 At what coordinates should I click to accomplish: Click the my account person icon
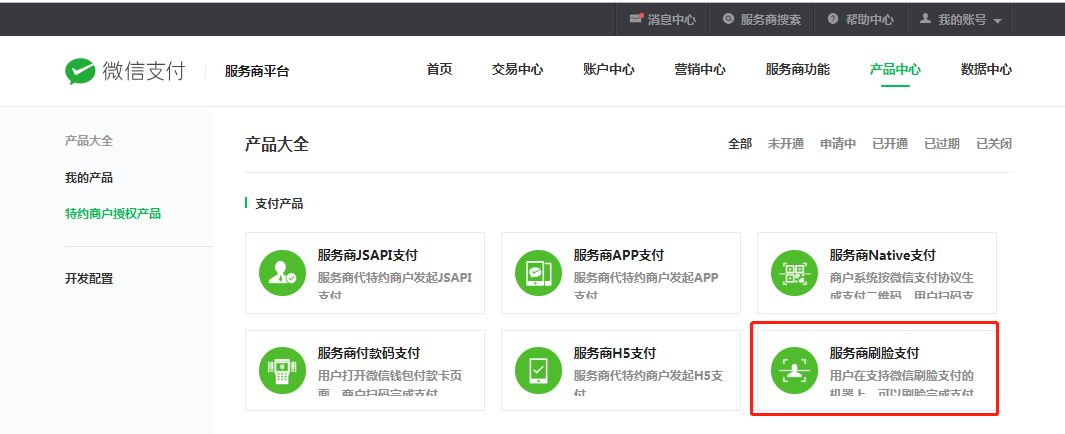[925, 19]
